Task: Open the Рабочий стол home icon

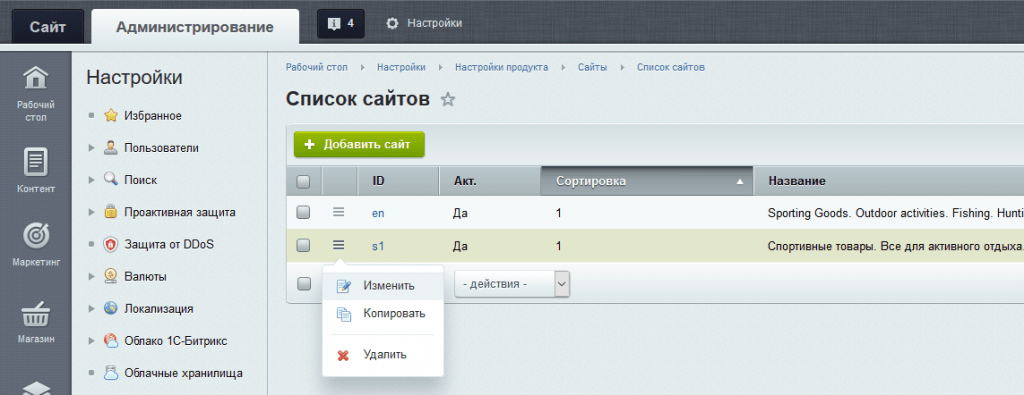Action: click(35, 78)
